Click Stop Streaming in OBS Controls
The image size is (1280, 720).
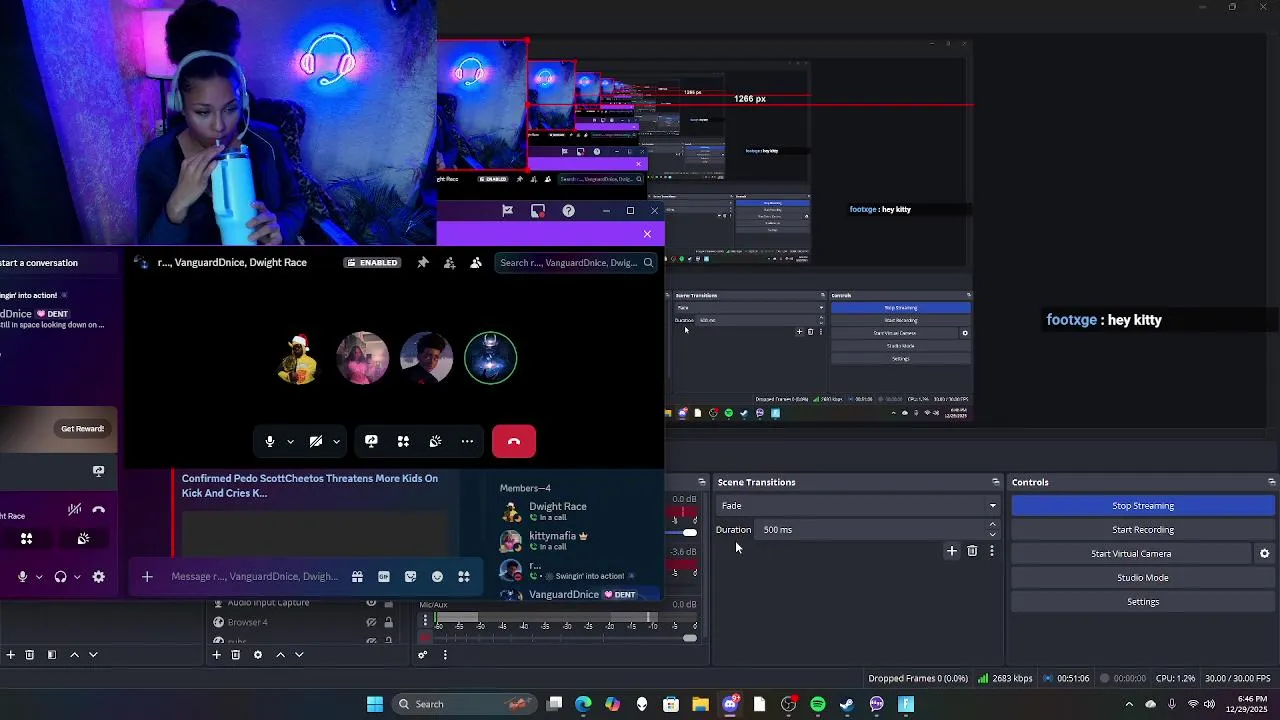(1143, 506)
